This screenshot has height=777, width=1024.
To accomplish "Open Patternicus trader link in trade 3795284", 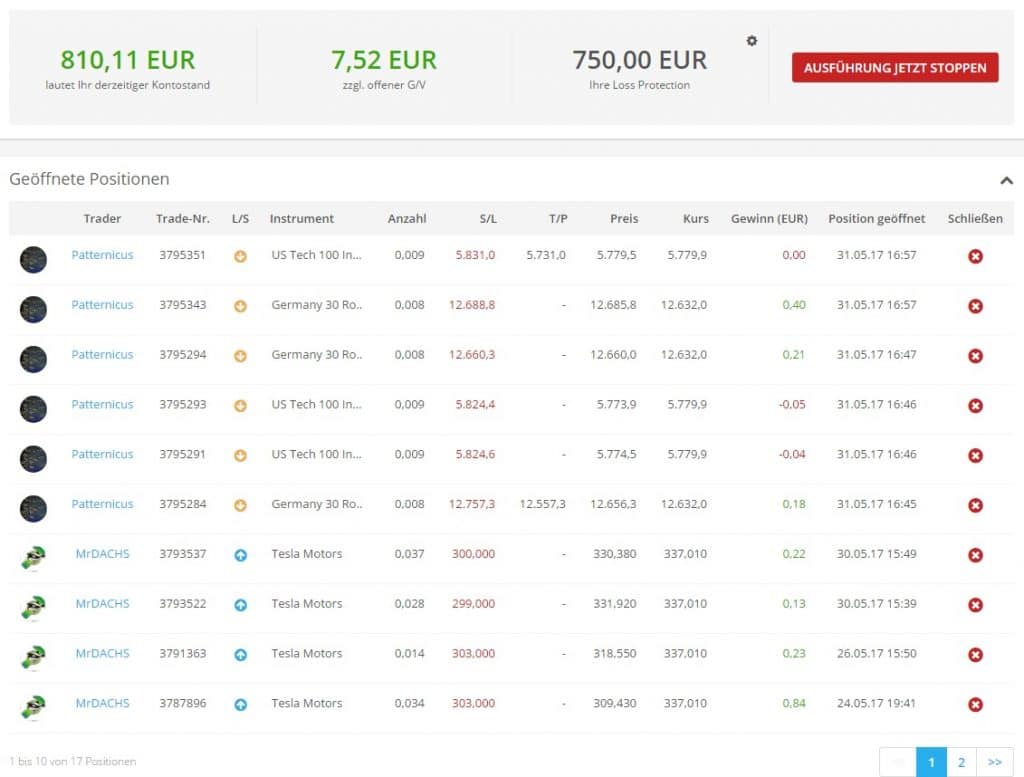I will pos(102,504).
